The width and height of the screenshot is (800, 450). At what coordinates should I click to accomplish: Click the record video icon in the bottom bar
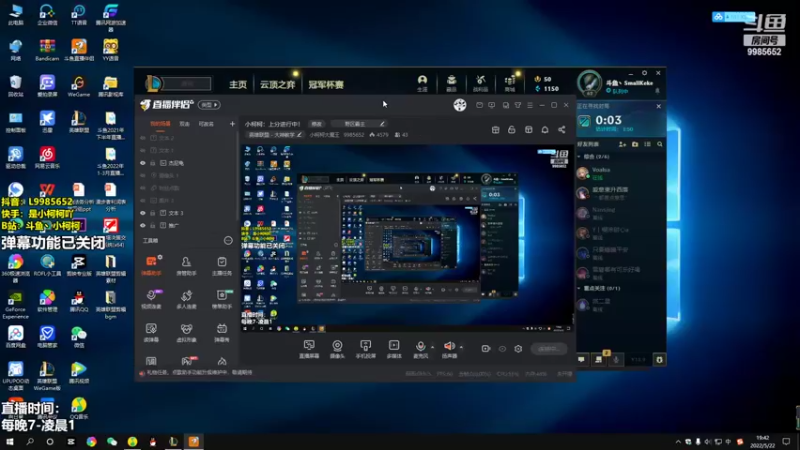486,348
